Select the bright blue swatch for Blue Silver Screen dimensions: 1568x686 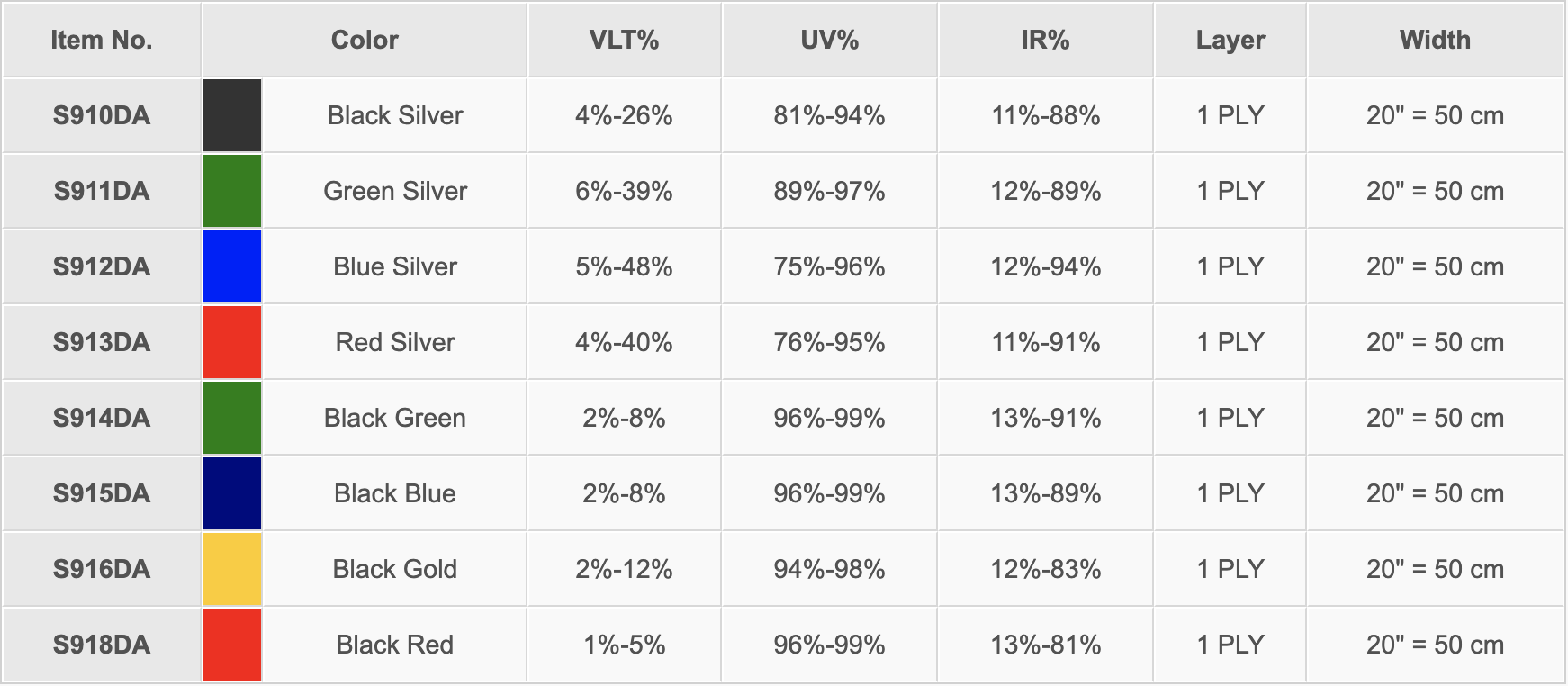pos(232,266)
